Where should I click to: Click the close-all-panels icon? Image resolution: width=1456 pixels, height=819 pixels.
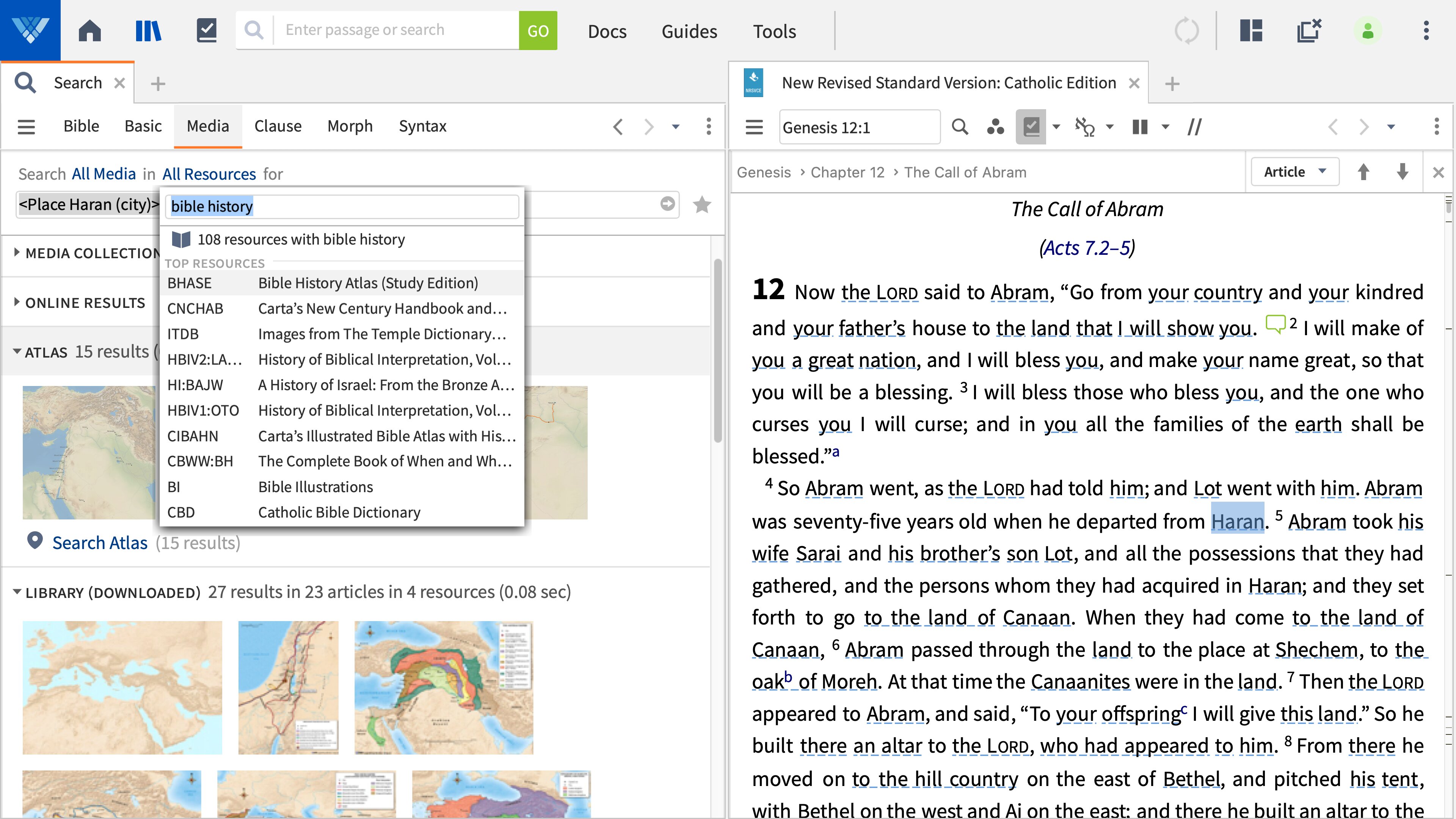pyautogui.click(x=1309, y=31)
